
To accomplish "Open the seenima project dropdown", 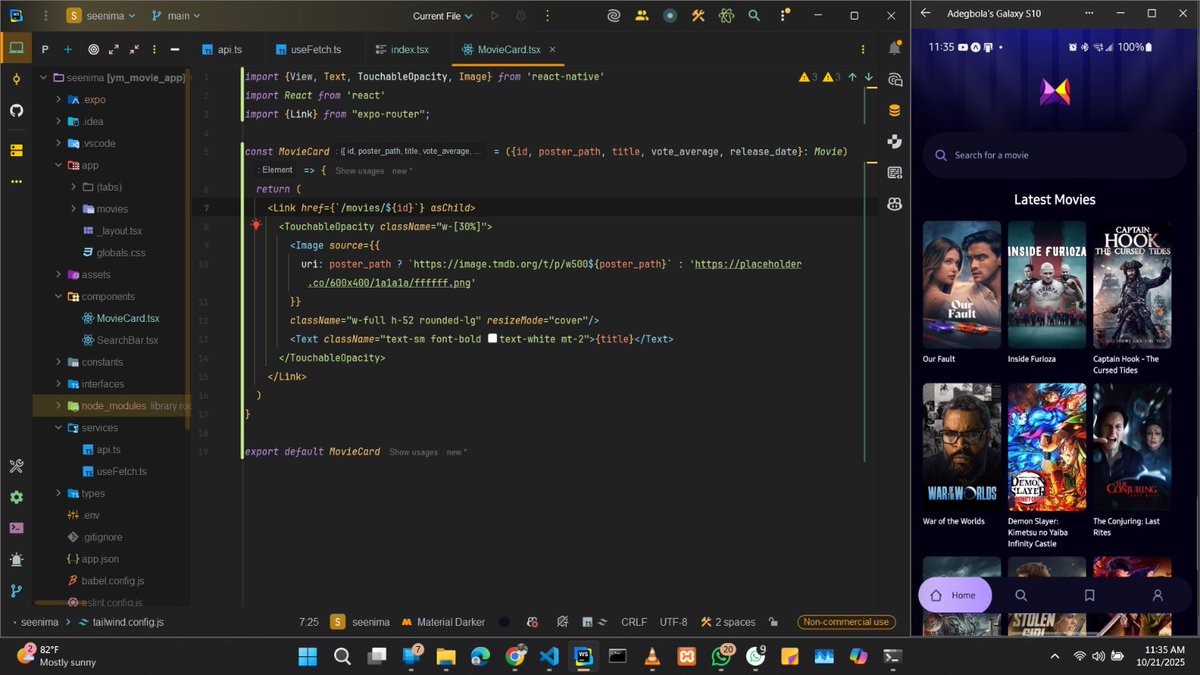I will tap(102, 16).
